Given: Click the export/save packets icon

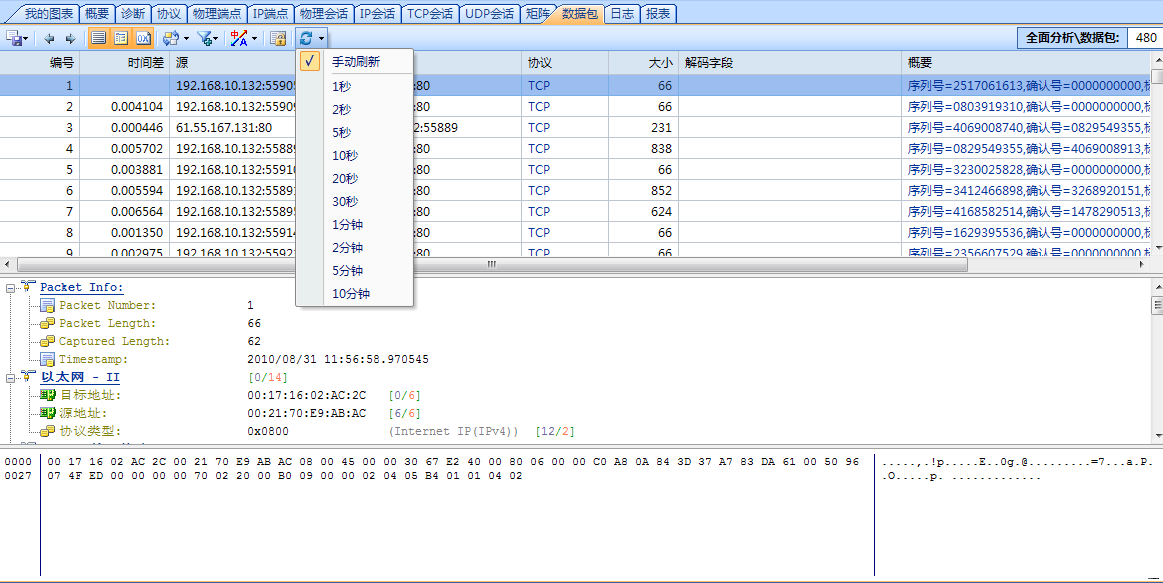Looking at the screenshot, I should point(12,36).
